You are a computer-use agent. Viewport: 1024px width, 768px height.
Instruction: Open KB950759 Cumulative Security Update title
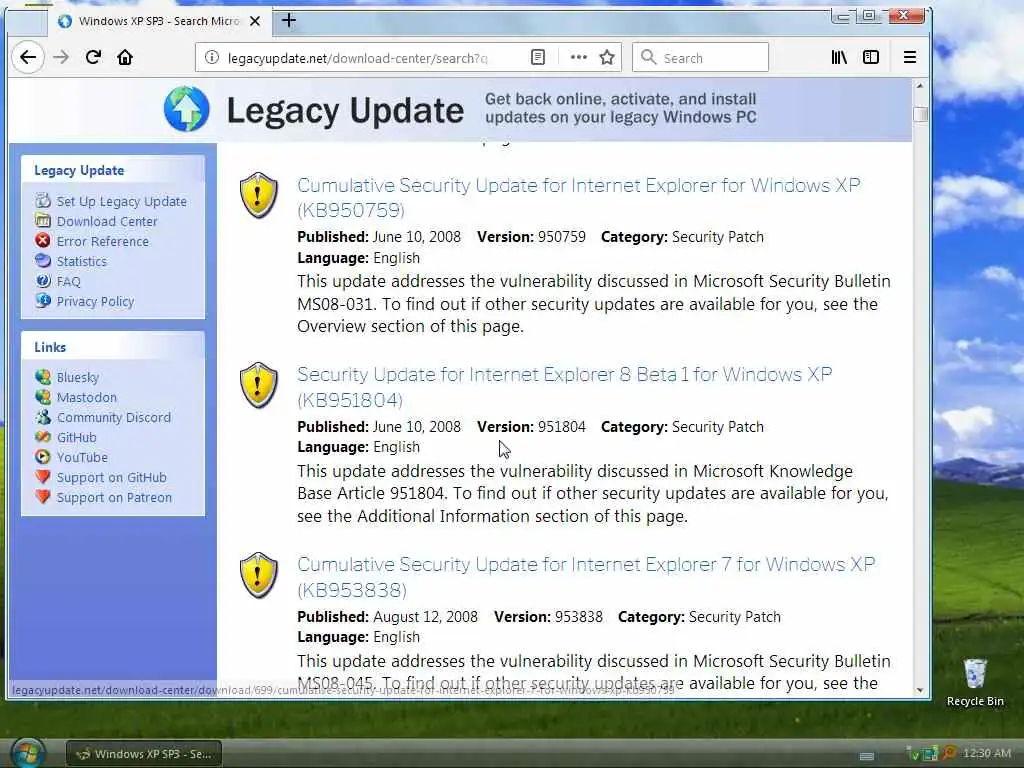pyautogui.click(x=579, y=197)
